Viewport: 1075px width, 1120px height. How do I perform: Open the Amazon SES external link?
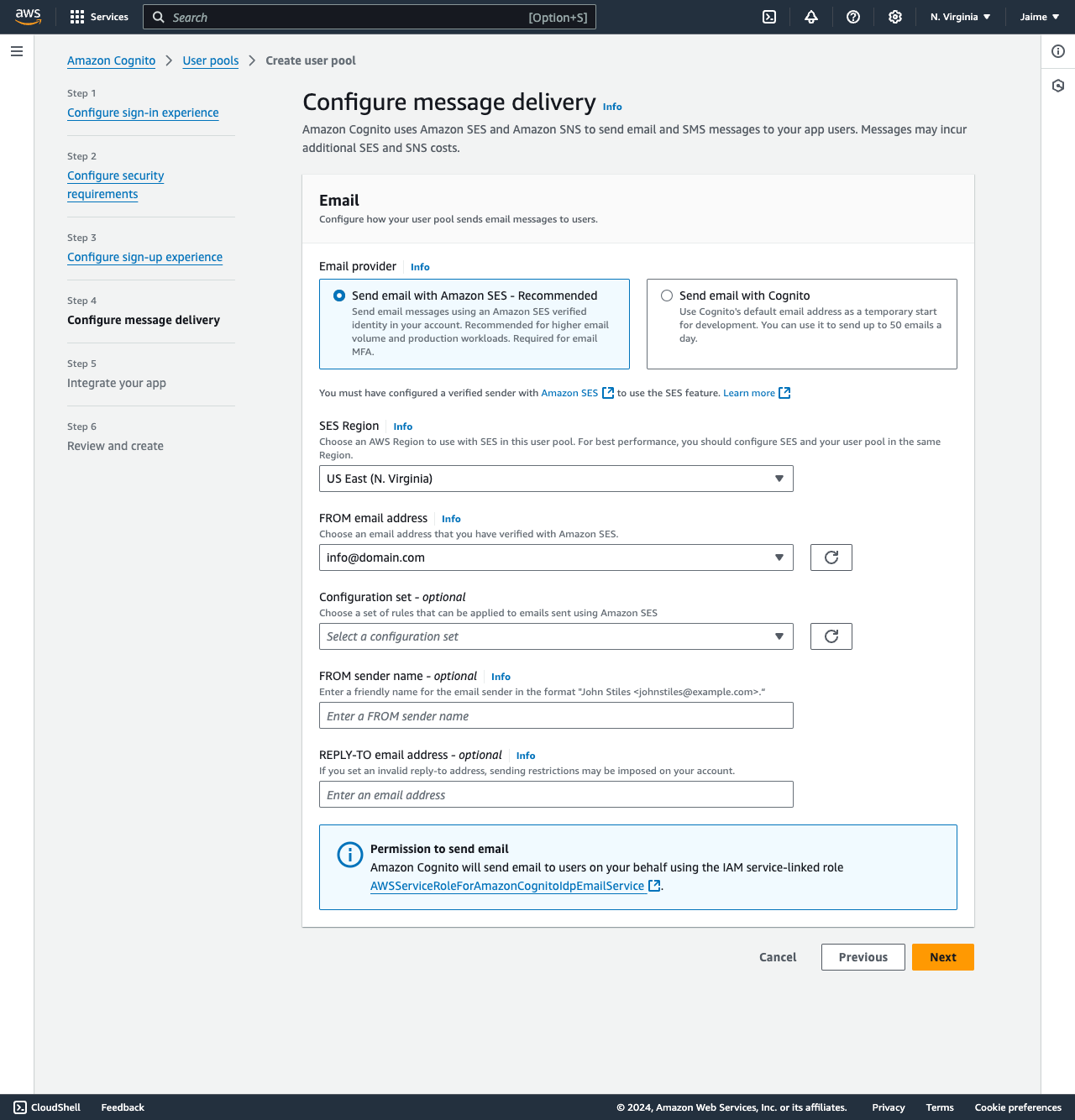(x=577, y=393)
